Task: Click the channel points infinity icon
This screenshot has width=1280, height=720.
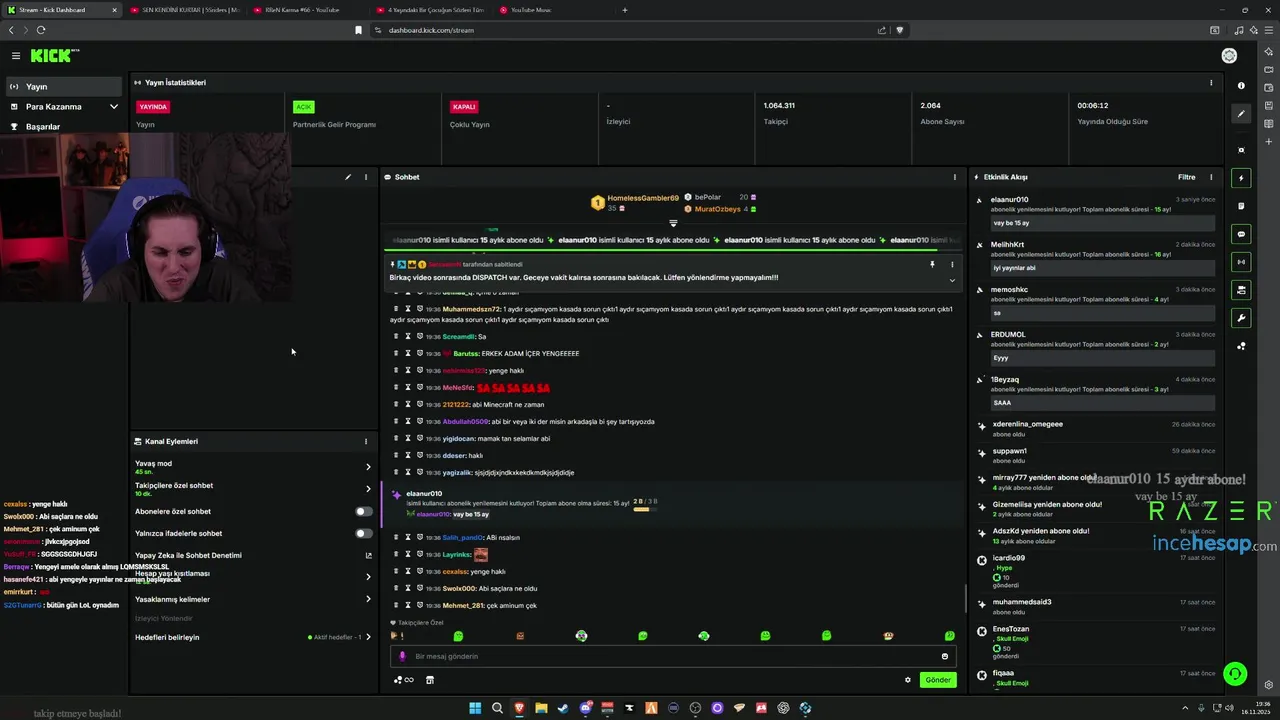Action: coord(403,680)
